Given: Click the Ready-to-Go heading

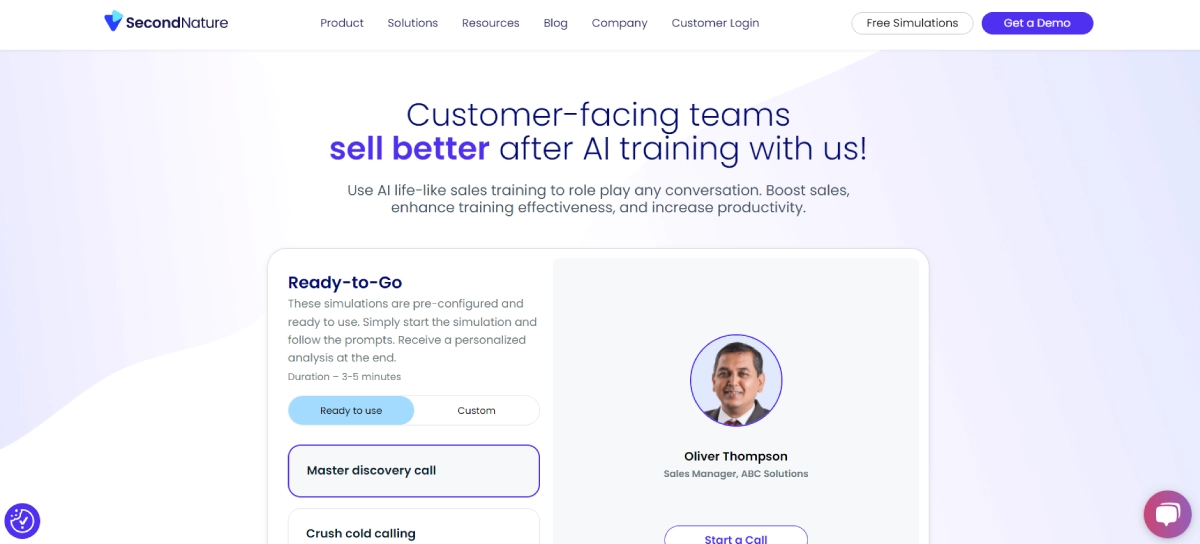Looking at the screenshot, I should tap(345, 282).
